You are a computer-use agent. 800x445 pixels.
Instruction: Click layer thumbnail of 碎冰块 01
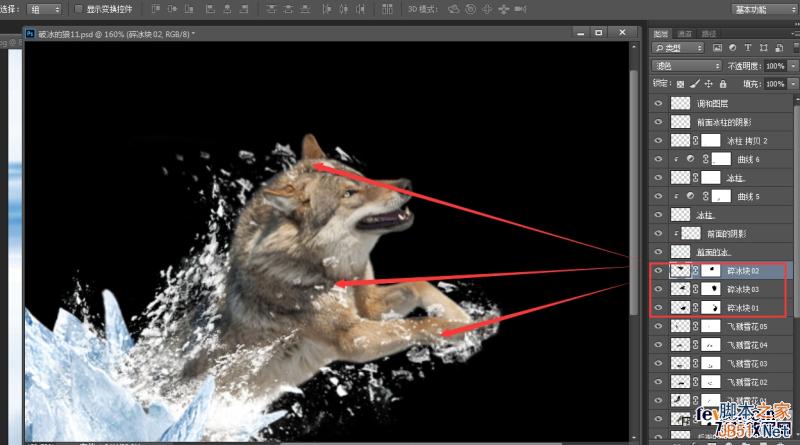coord(680,308)
